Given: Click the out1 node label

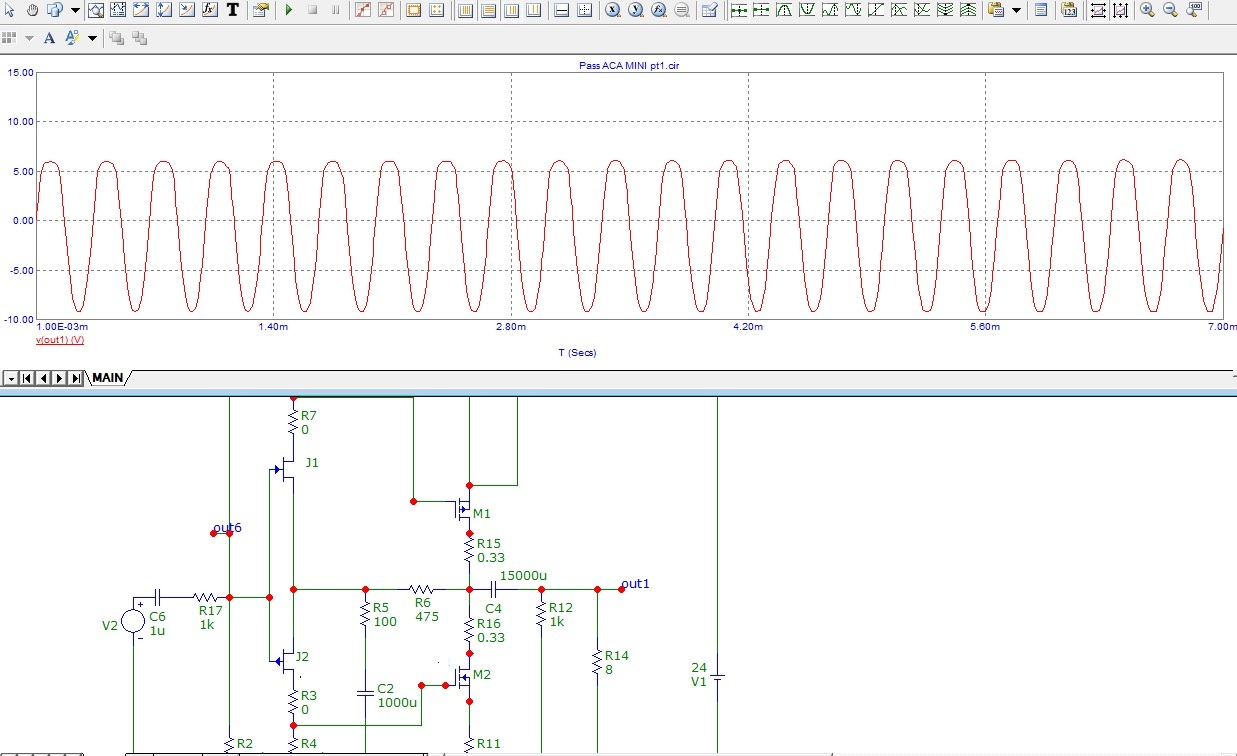Looking at the screenshot, I should click(635, 583).
